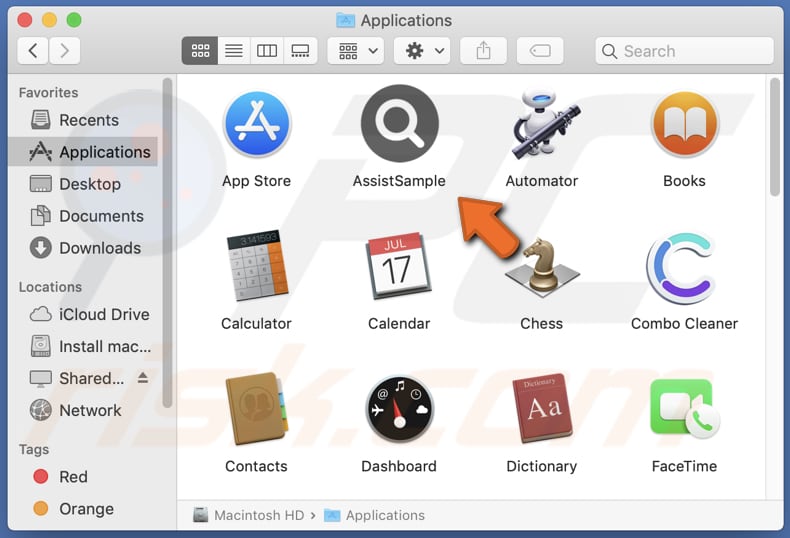
Task: Select Applications in the sidebar
Action: coord(84,152)
